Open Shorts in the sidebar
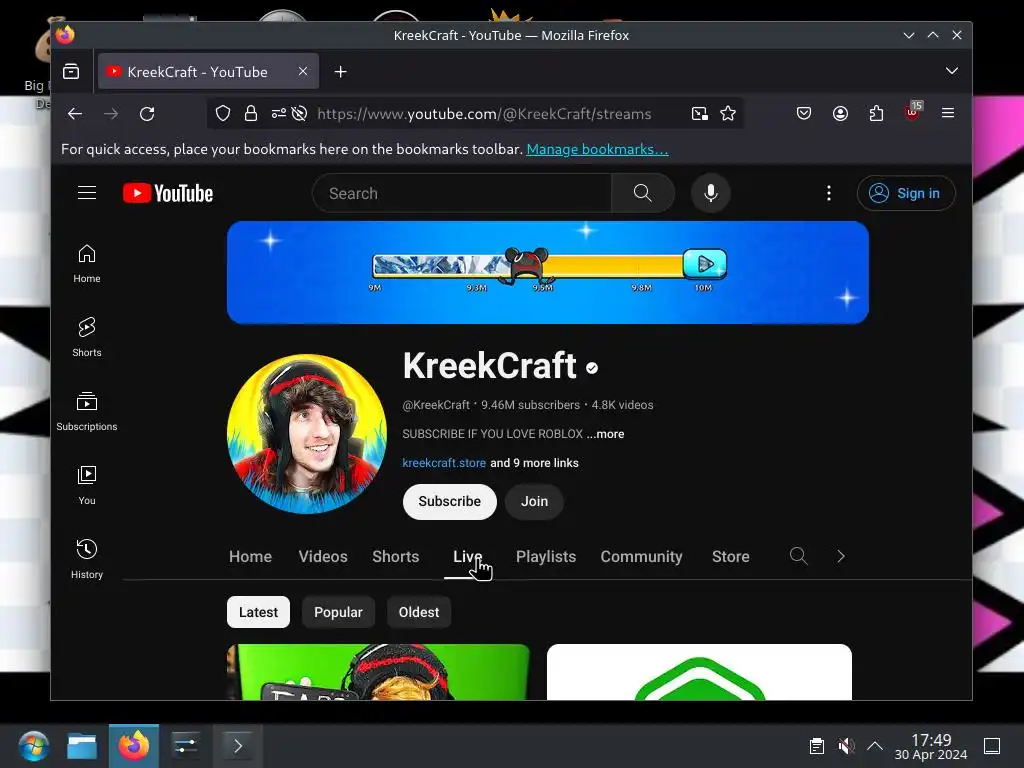This screenshot has height=768, width=1024. coord(87,337)
